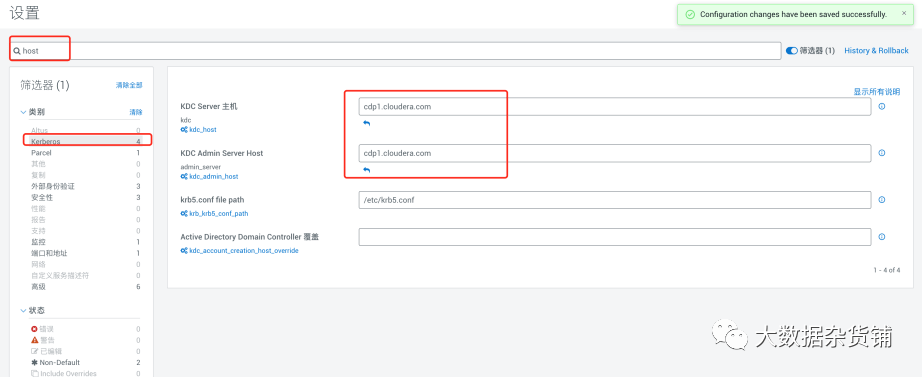This screenshot has height=377, width=922.
Task: Select 高级 category filter
Action: tap(85, 286)
